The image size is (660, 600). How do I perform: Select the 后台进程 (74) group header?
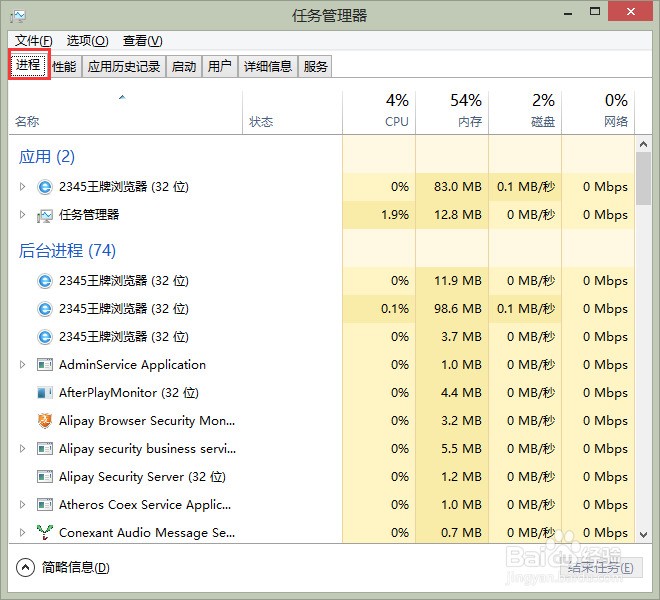(67, 251)
